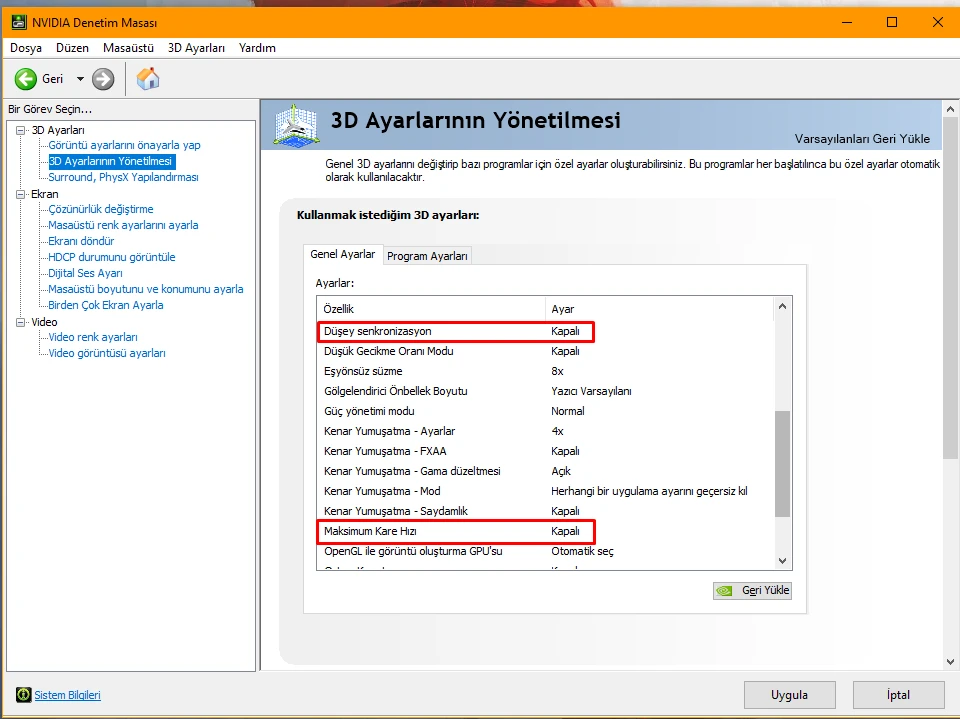The width and height of the screenshot is (960, 719).
Task: Click the Otomatik seç value
Action: click(x=582, y=551)
